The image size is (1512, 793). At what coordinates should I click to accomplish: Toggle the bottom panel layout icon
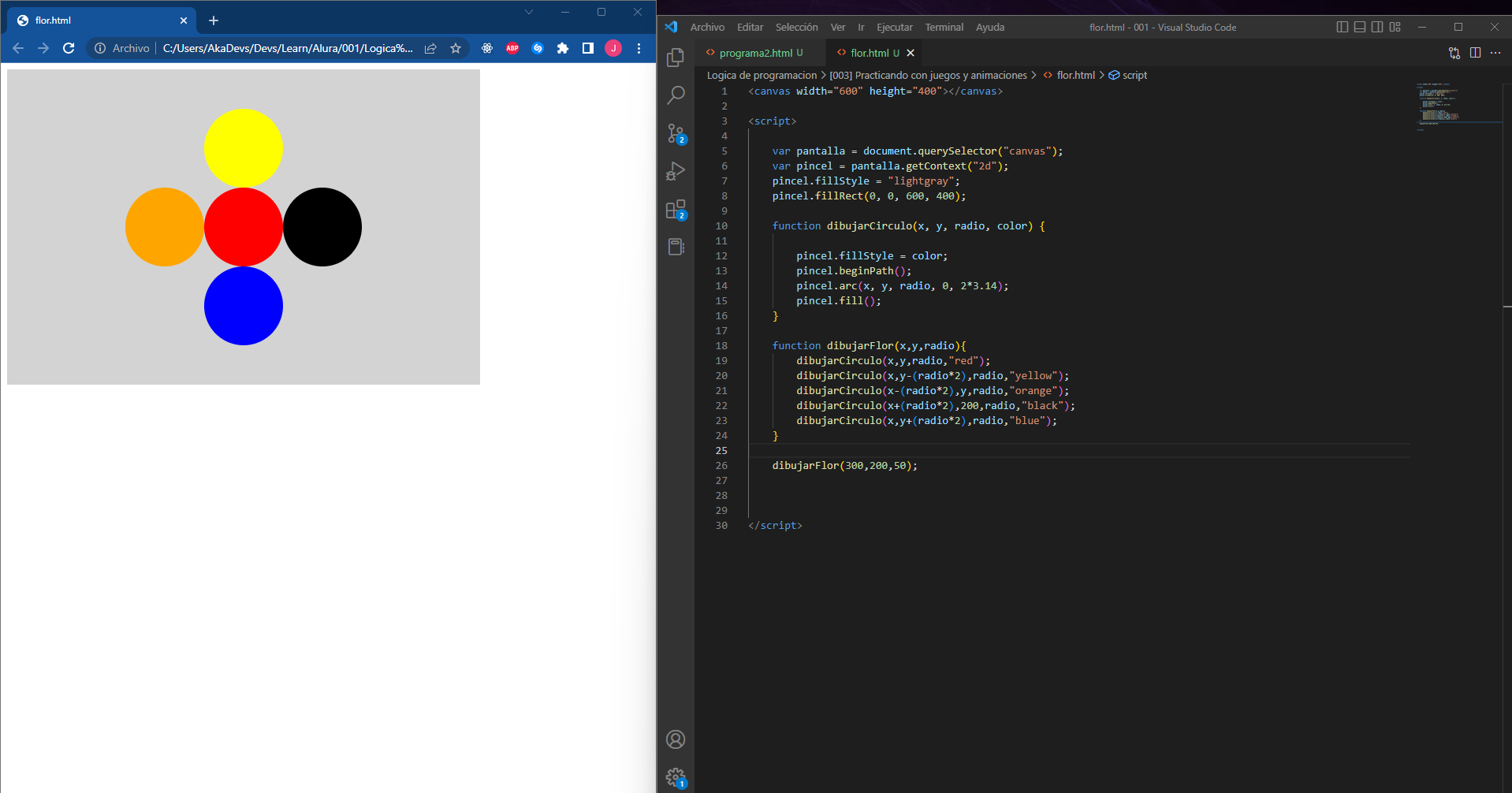[1360, 27]
